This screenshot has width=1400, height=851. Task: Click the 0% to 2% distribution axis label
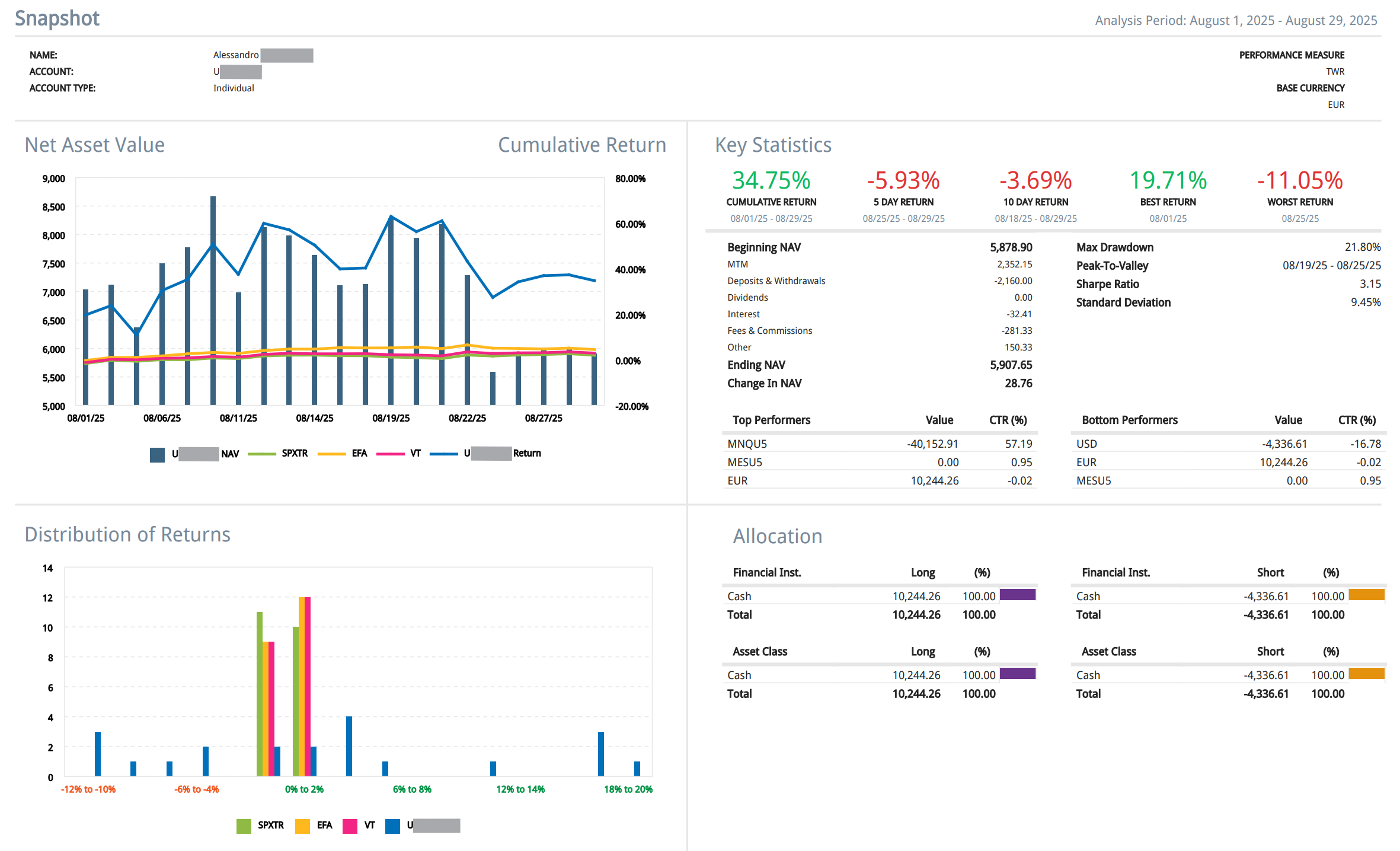304,789
